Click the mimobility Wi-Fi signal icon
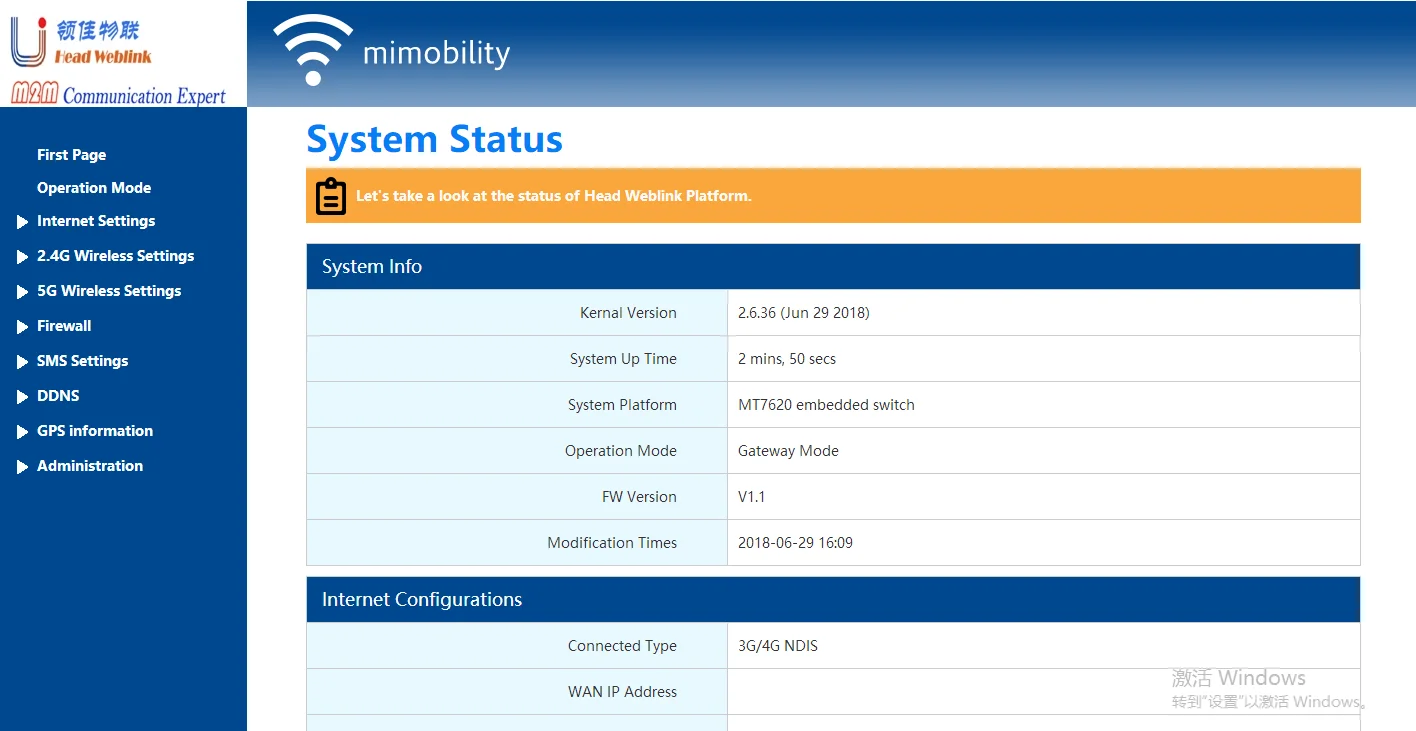Viewport: 1416px width, 731px height. click(x=313, y=50)
